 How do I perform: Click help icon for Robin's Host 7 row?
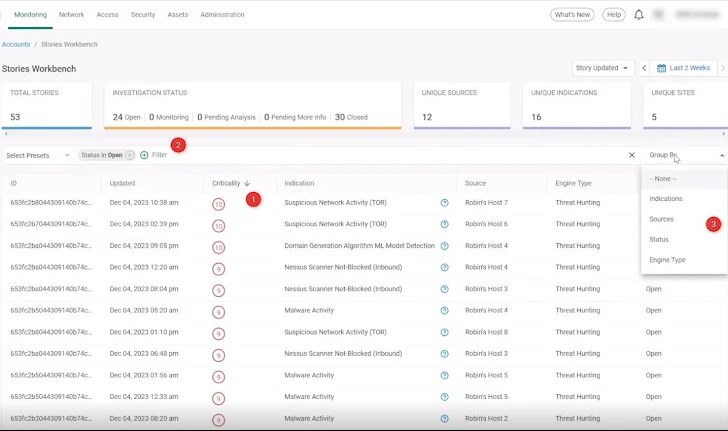pos(444,202)
